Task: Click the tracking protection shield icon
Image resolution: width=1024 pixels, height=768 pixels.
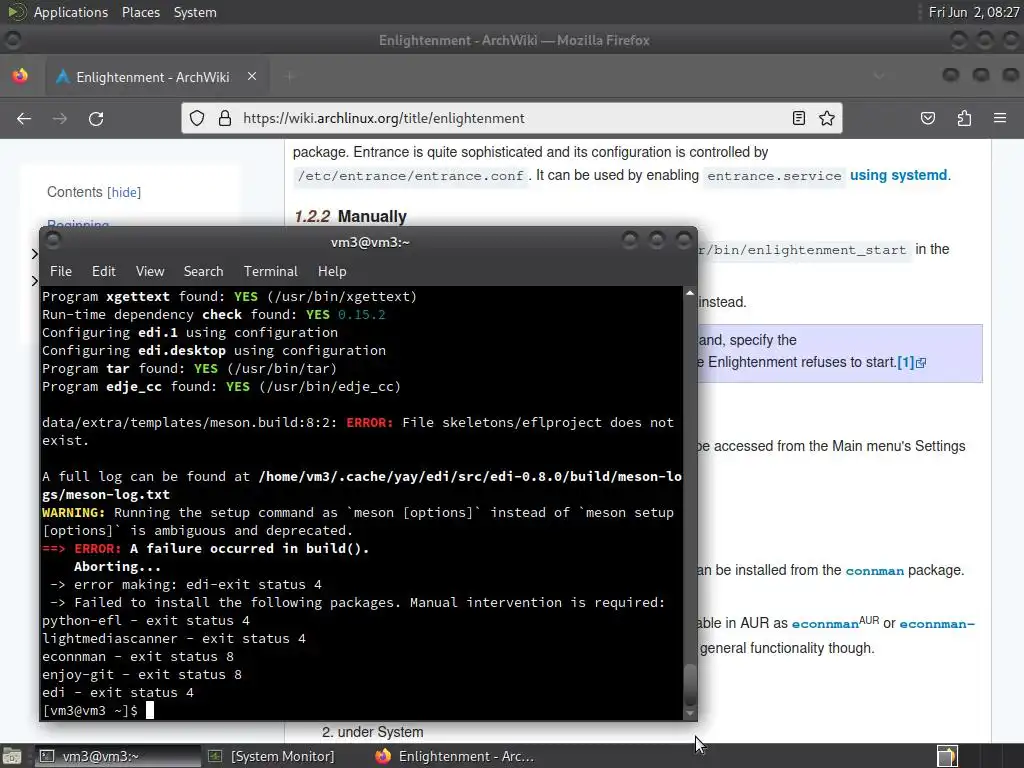Action: click(197, 118)
